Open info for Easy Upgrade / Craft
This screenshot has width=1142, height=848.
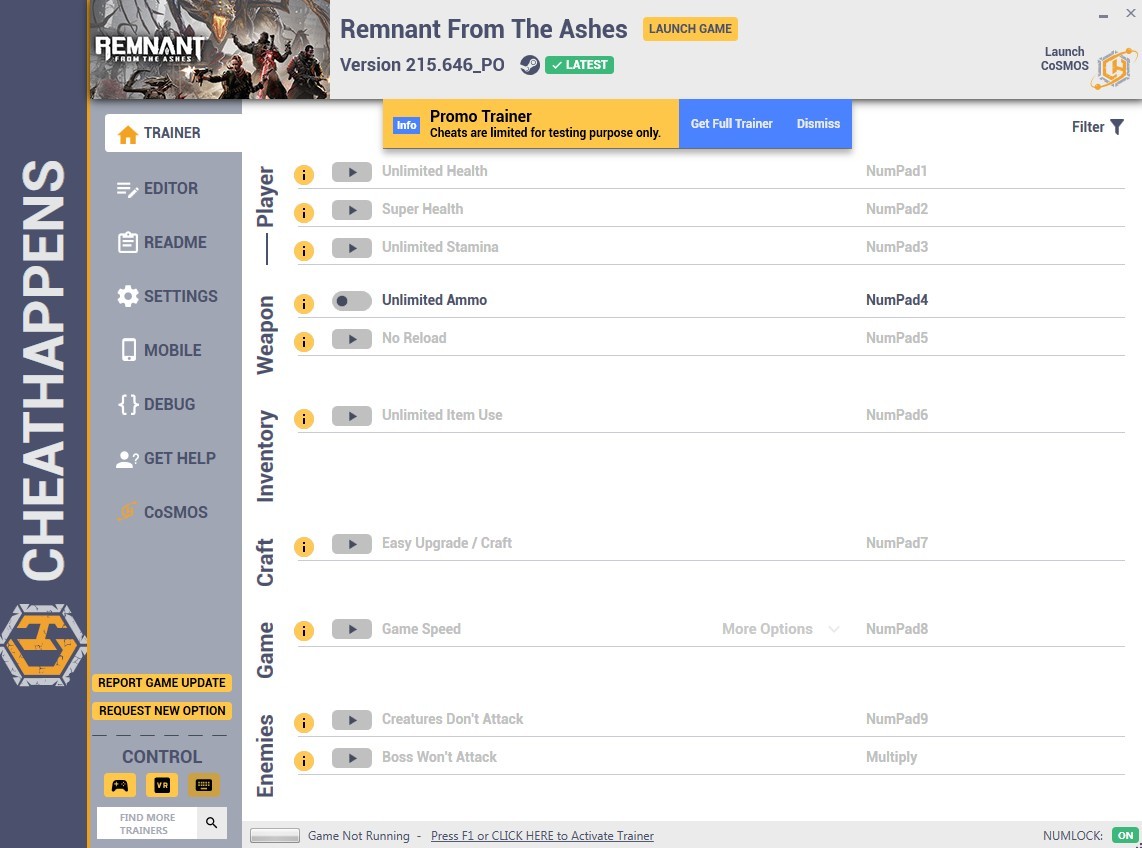click(304, 547)
